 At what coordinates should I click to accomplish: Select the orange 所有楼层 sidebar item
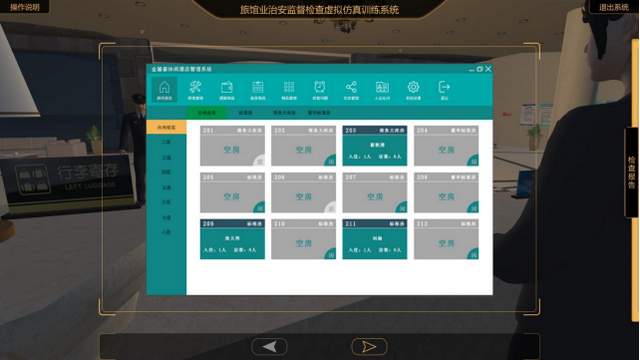pyautogui.click(x=166, y=127)
